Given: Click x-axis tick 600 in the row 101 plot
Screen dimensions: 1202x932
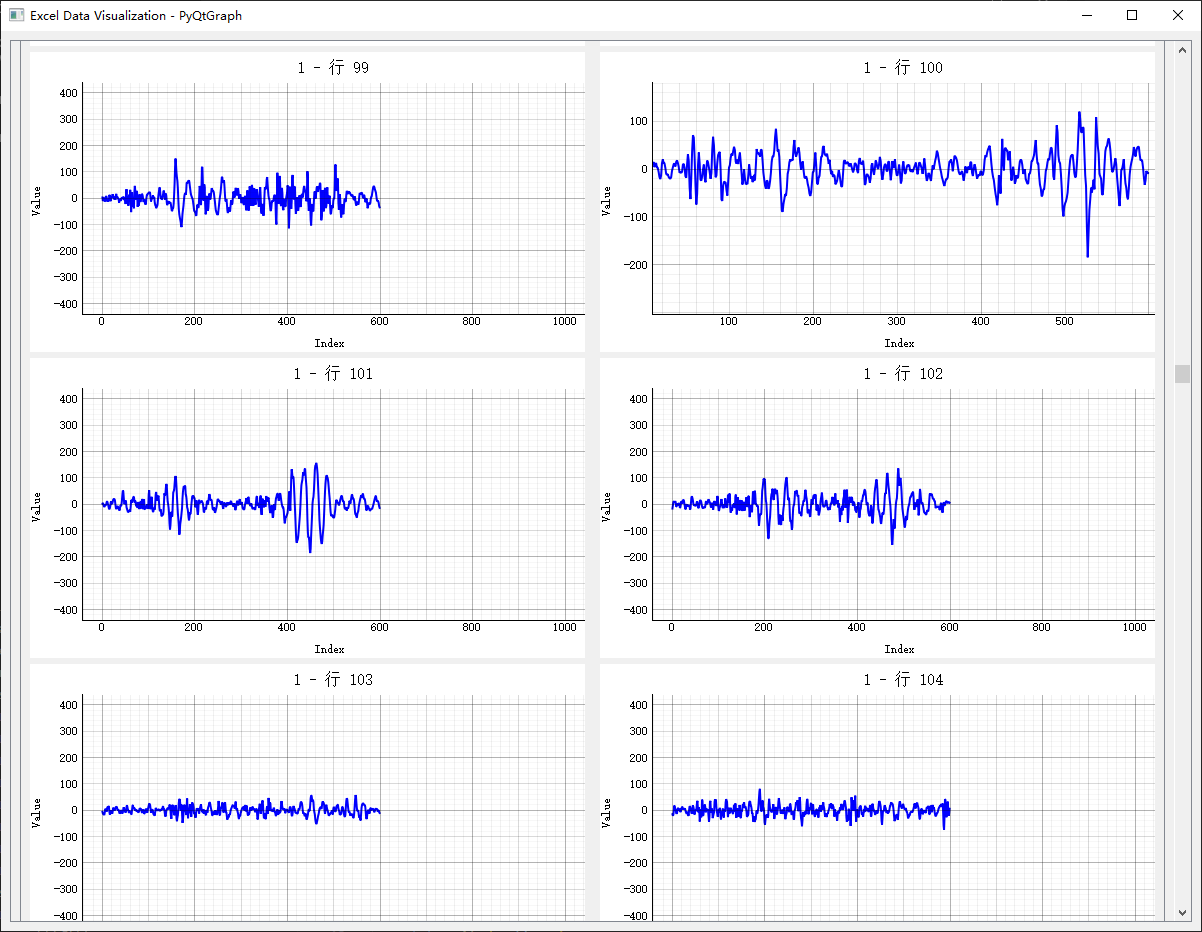Looking at the screenshot, I should [380, 628].
